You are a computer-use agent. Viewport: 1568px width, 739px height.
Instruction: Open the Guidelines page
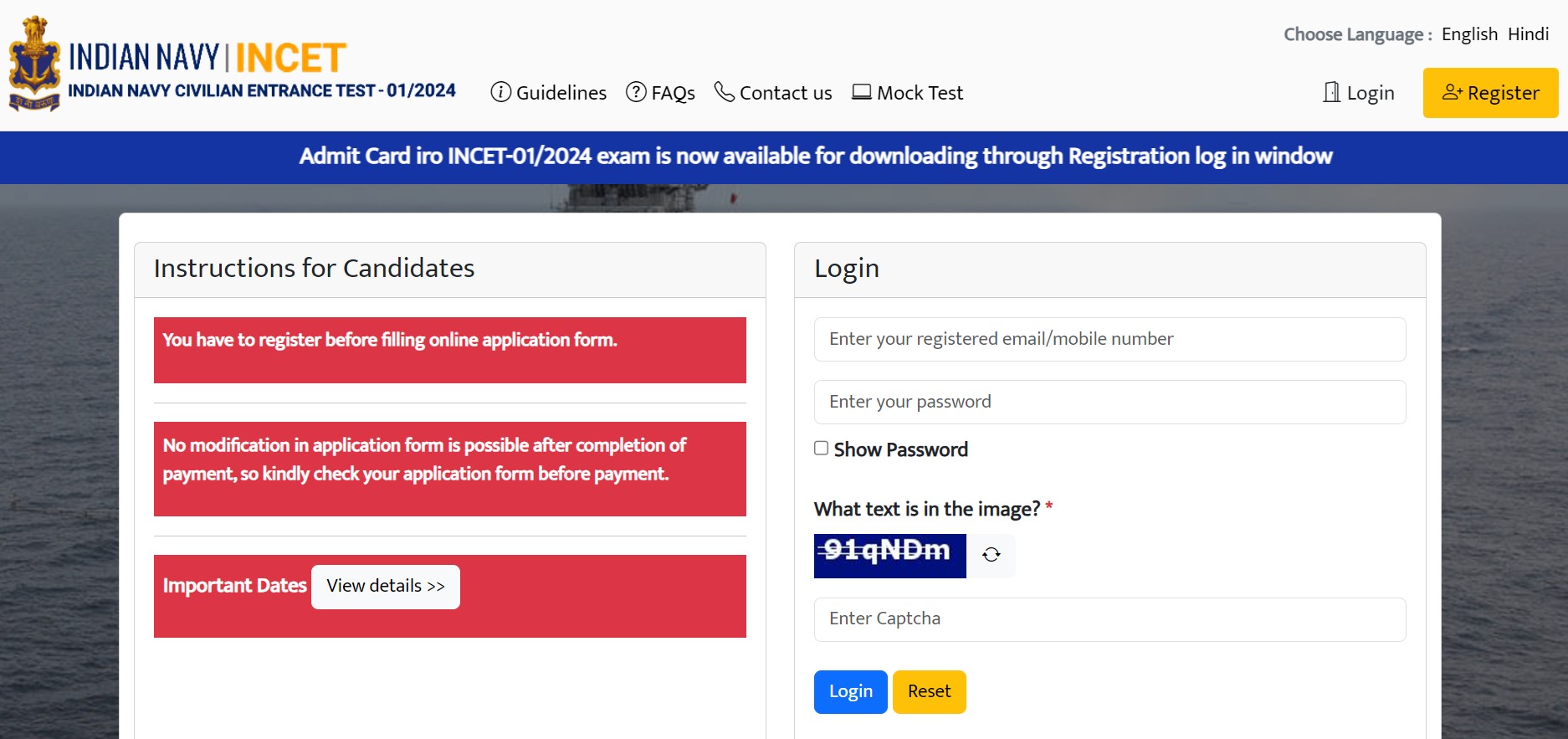tap(549, 92)
